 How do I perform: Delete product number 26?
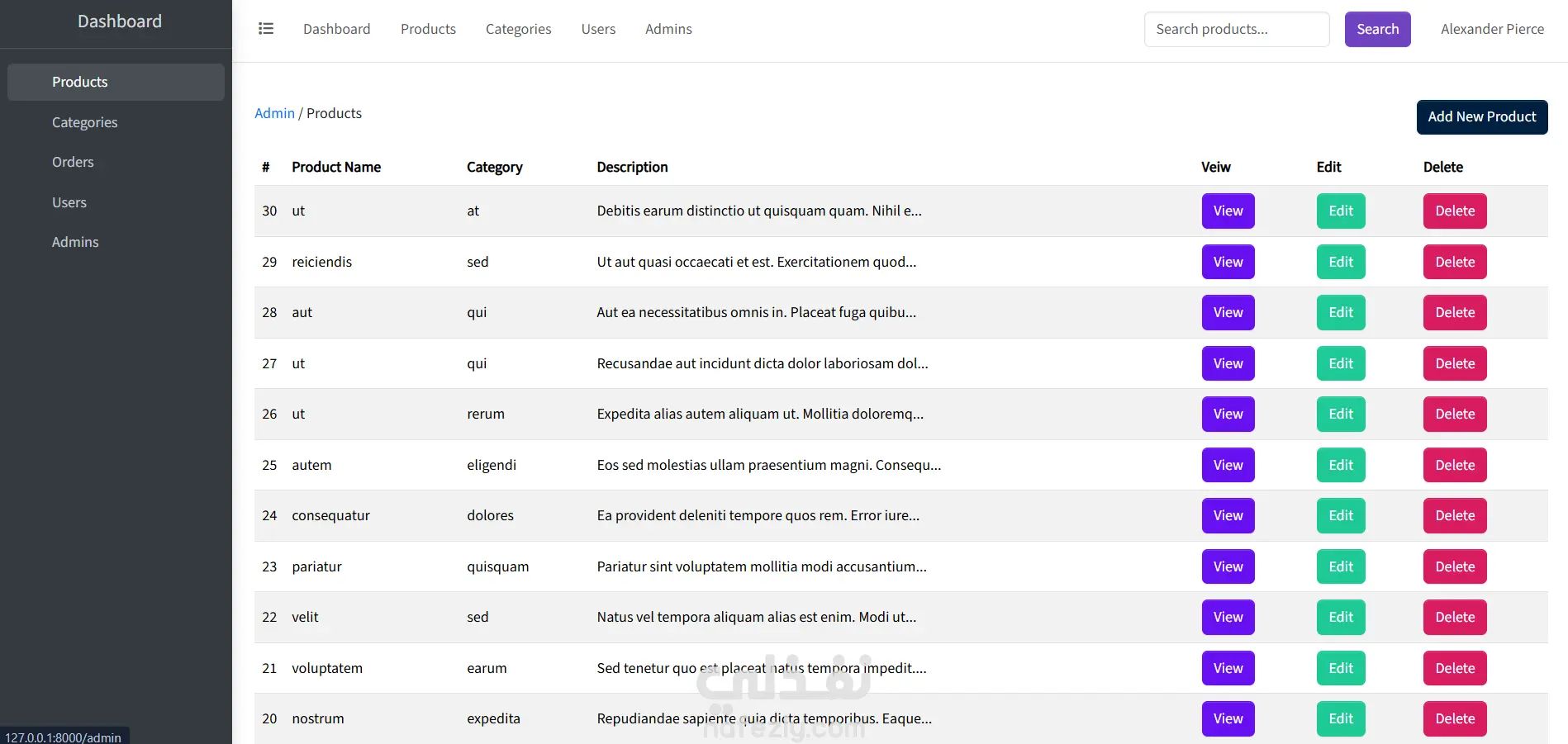point(1455,414)
